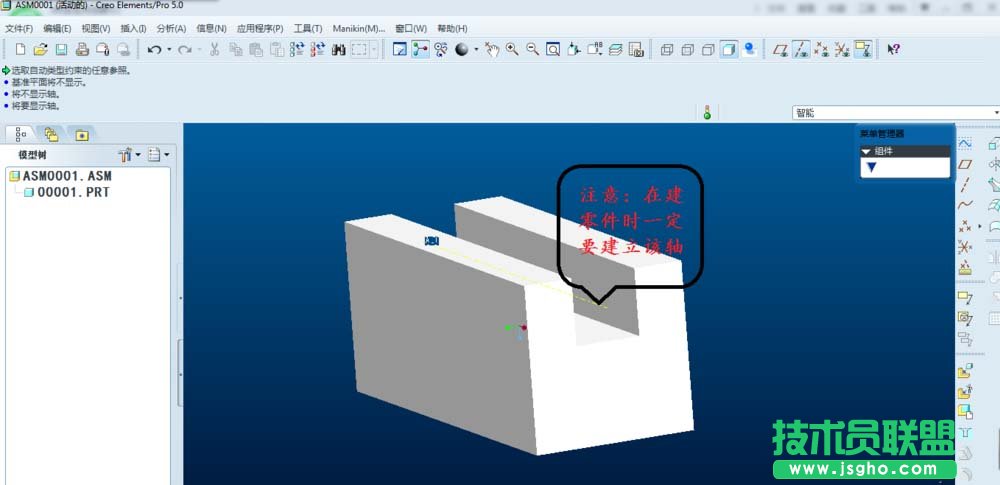Click the New file icon
Image resolution: width=1000 pixels, height=485 pixels.
coord(20,49)
